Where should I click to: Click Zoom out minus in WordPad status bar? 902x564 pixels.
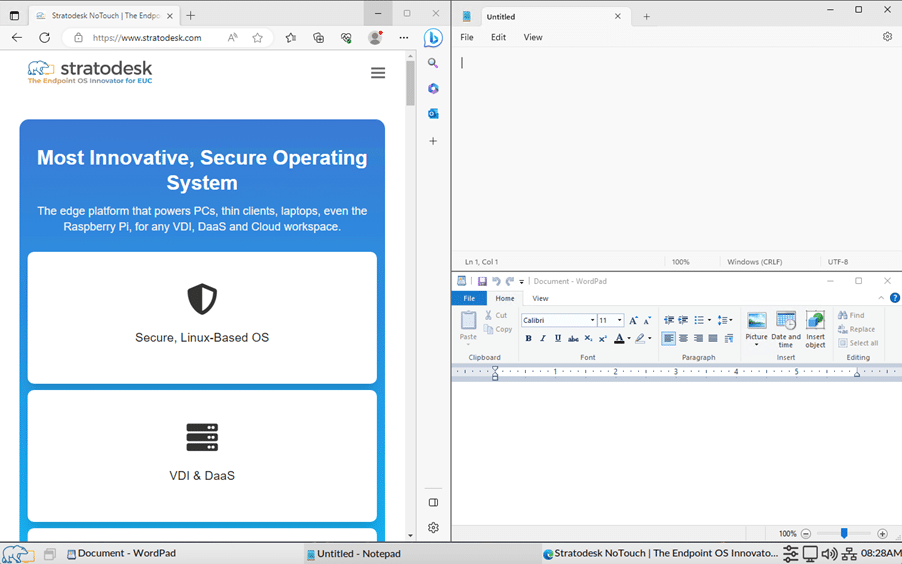[x=806, y=534]
